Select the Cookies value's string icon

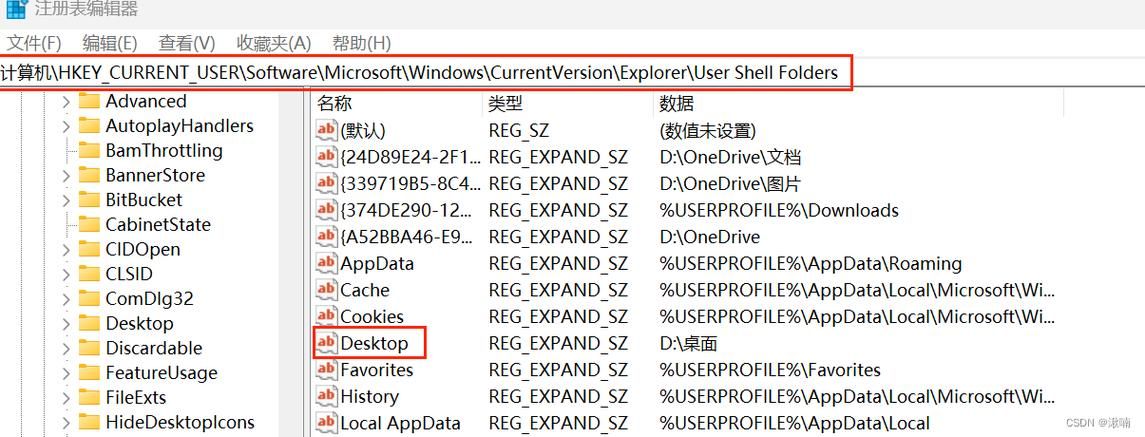click(326, 316)
